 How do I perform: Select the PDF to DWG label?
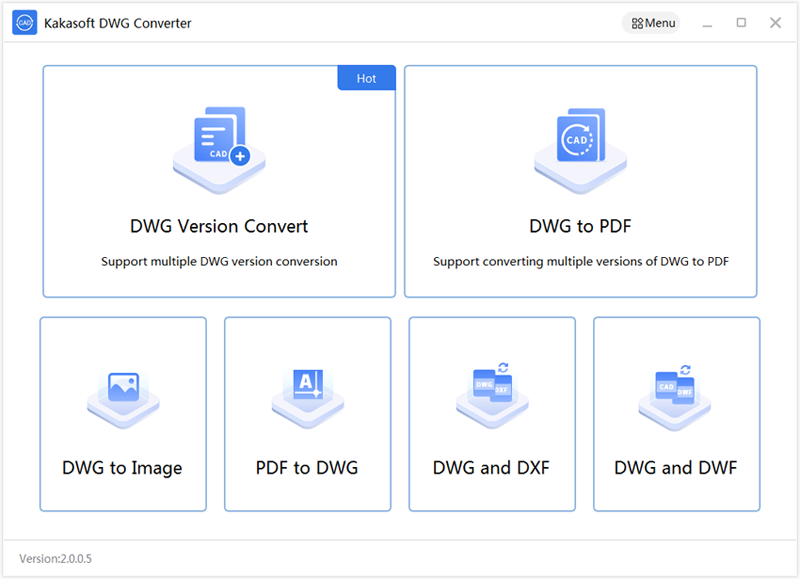click(307, 468)
